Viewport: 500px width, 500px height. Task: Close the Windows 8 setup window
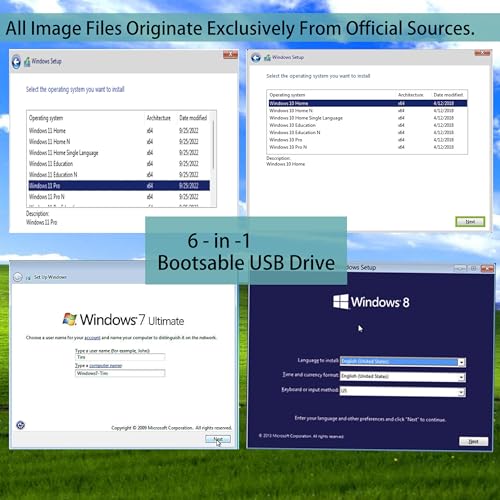point(487,268)
